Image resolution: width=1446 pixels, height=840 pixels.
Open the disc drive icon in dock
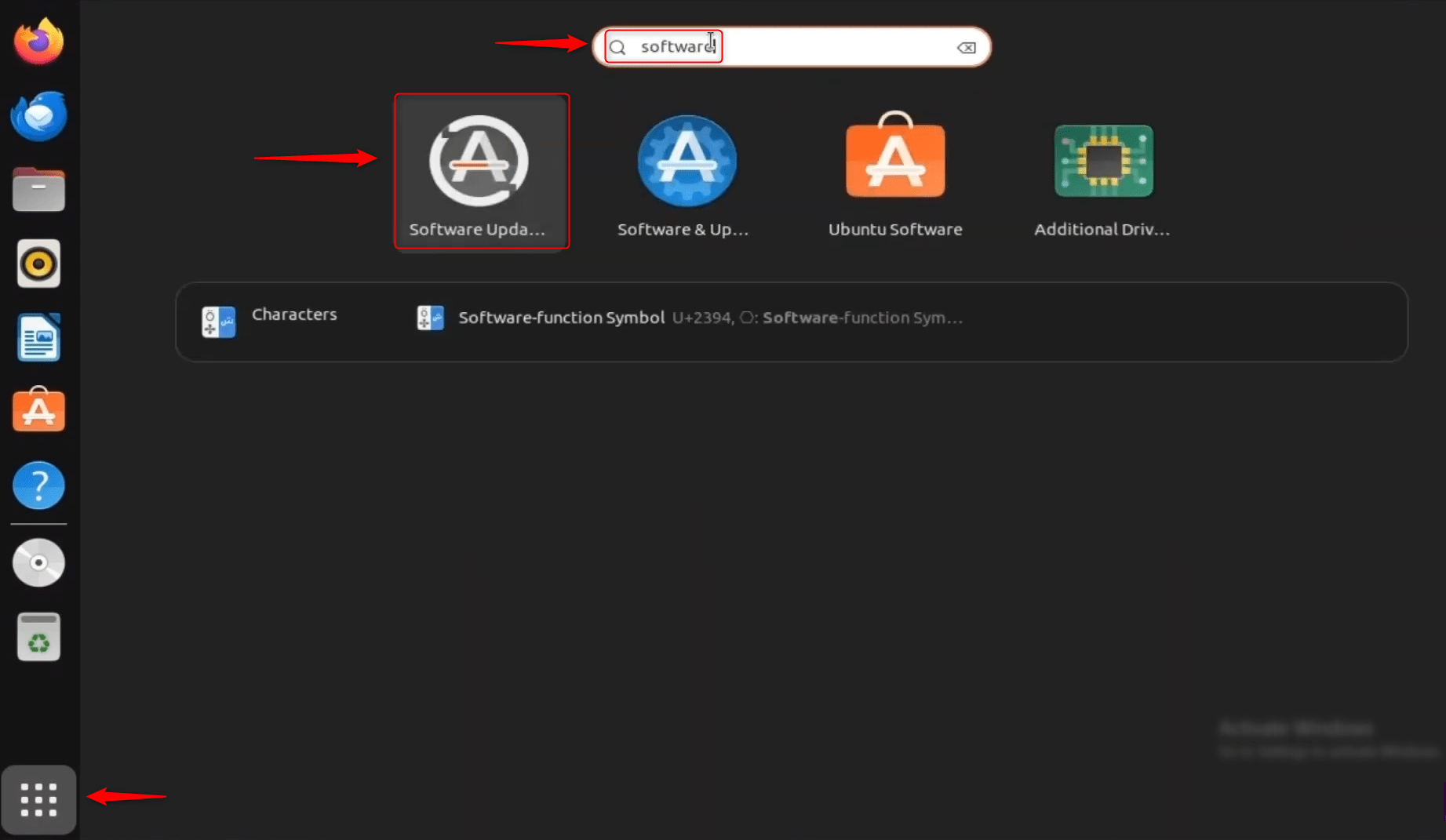(x=38, y=562)
